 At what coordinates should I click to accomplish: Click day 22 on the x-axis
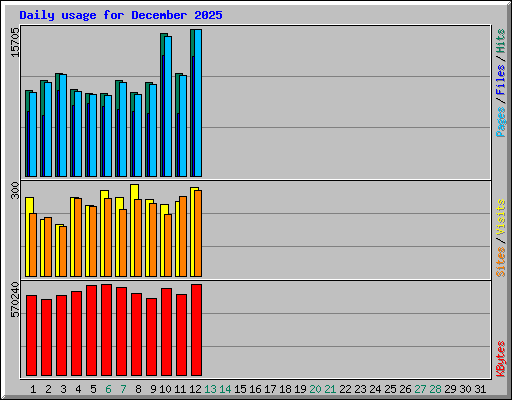(345, 389)
